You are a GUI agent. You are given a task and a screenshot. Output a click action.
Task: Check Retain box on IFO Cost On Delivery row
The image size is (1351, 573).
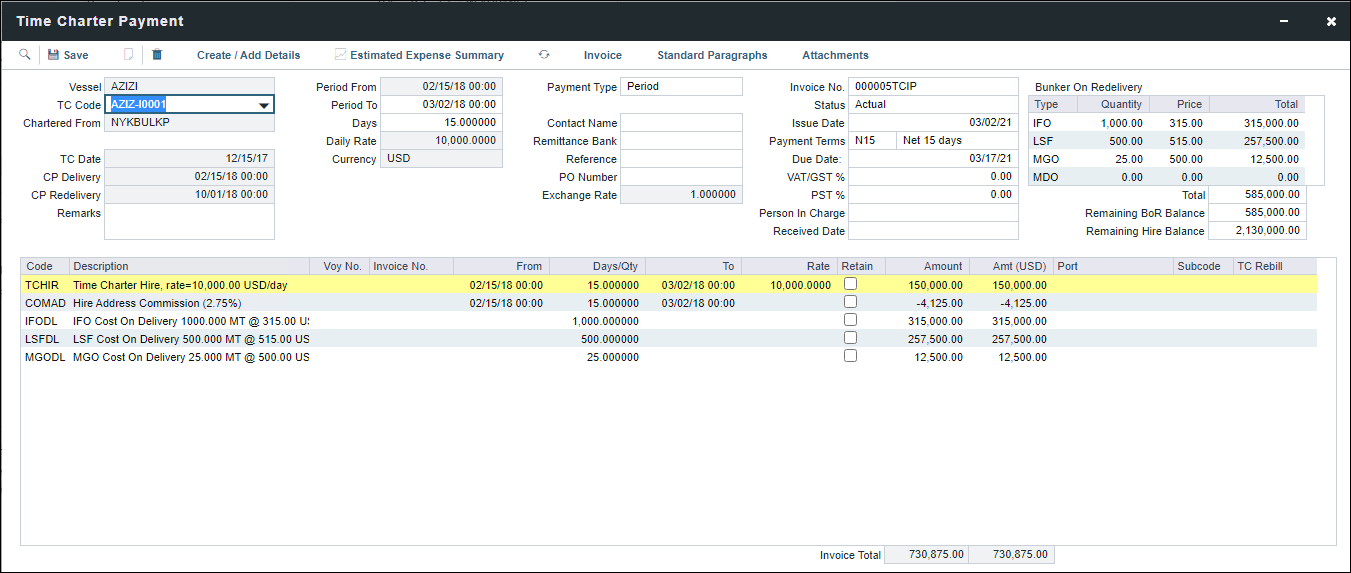(x=850, y=320)
